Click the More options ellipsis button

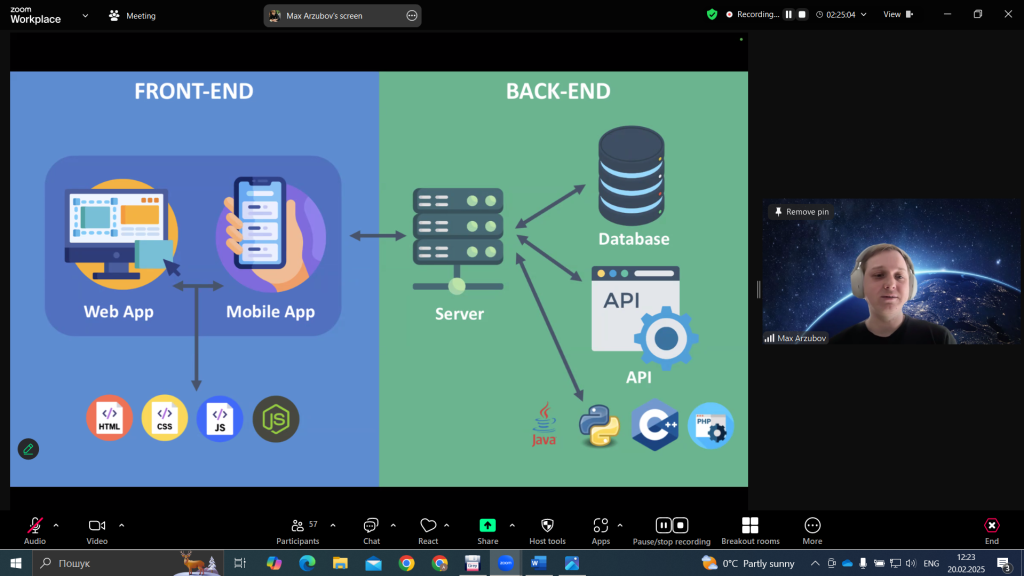click(x=812, y=526)
